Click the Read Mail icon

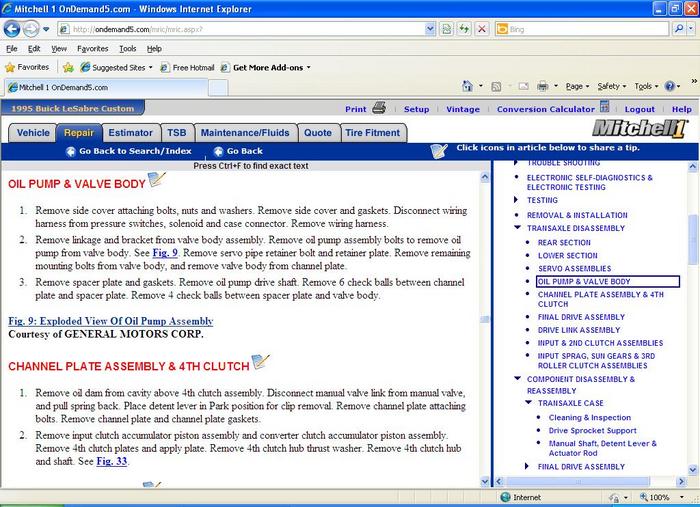coord(523,86)
